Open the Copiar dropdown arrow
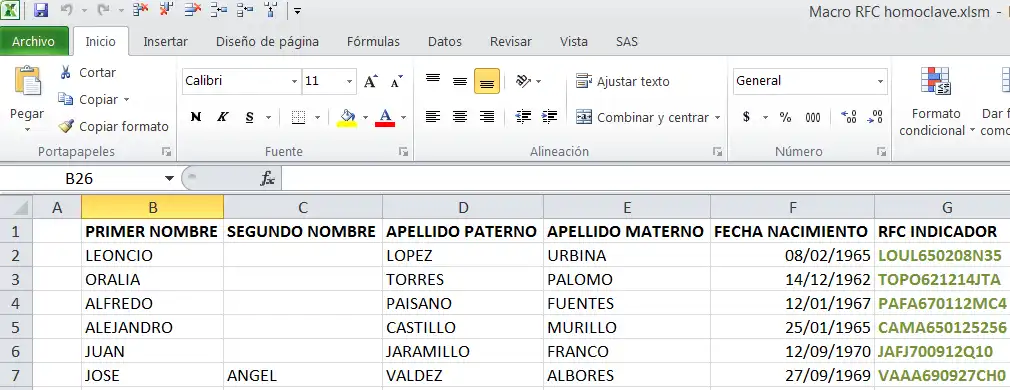The image size is (1010, 390). 126,100
